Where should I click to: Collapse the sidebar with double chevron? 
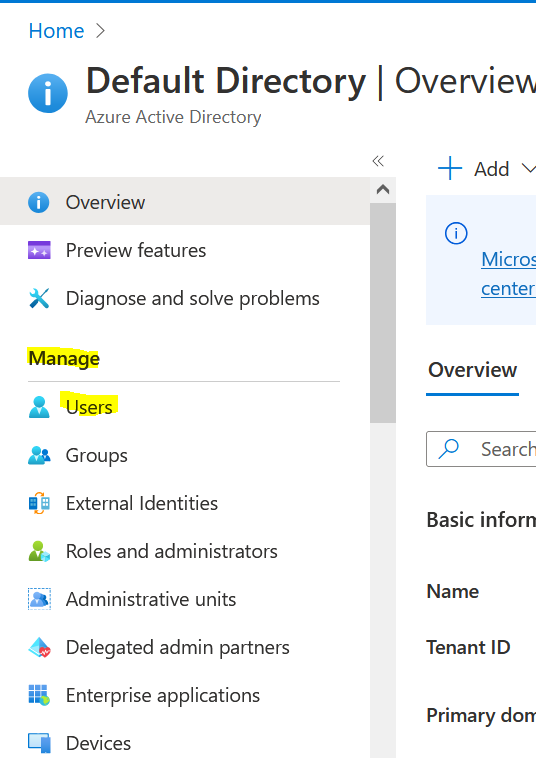tap(378, 161)
